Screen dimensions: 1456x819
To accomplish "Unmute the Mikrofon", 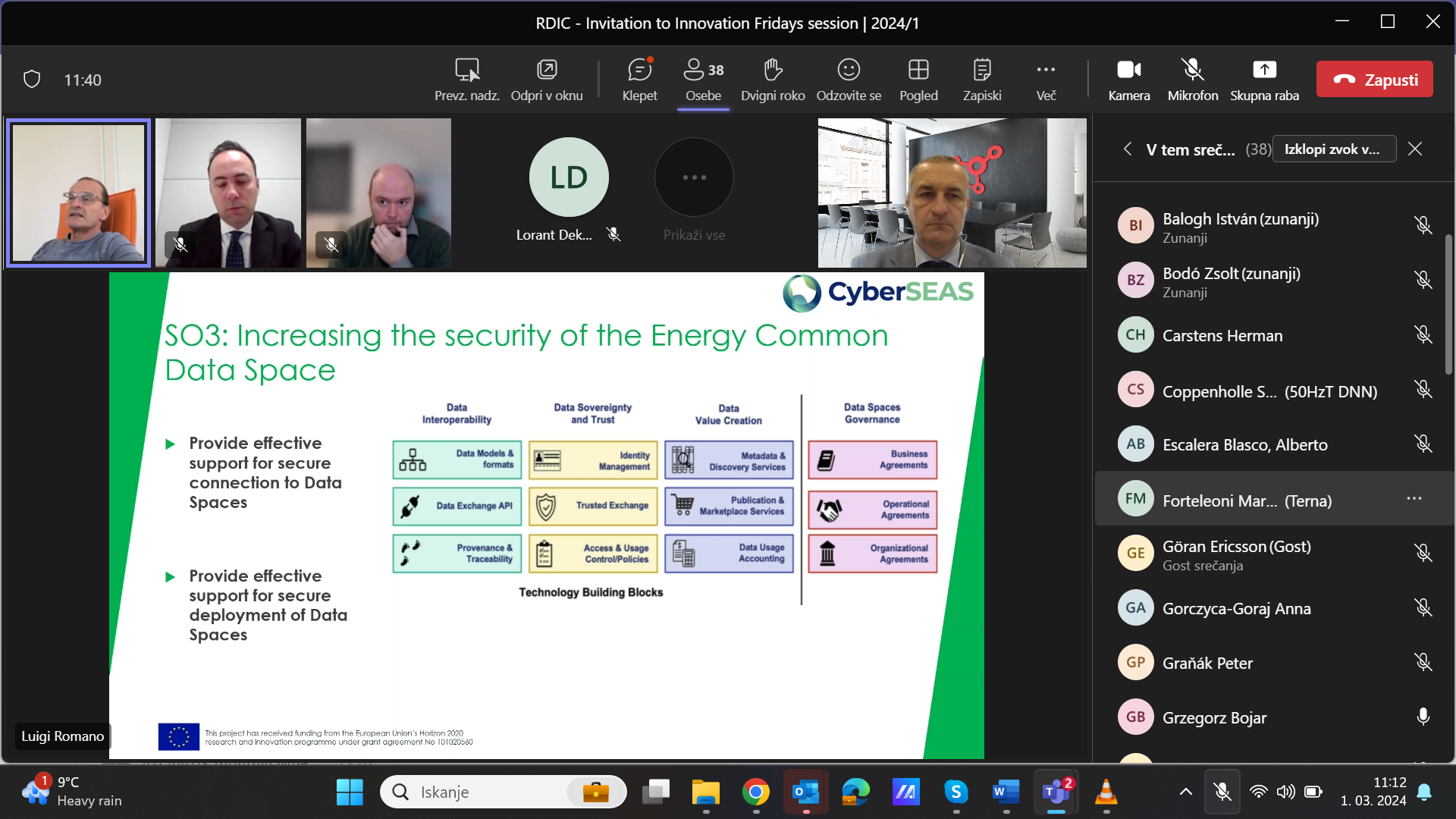I will [x=1193, y=79].
